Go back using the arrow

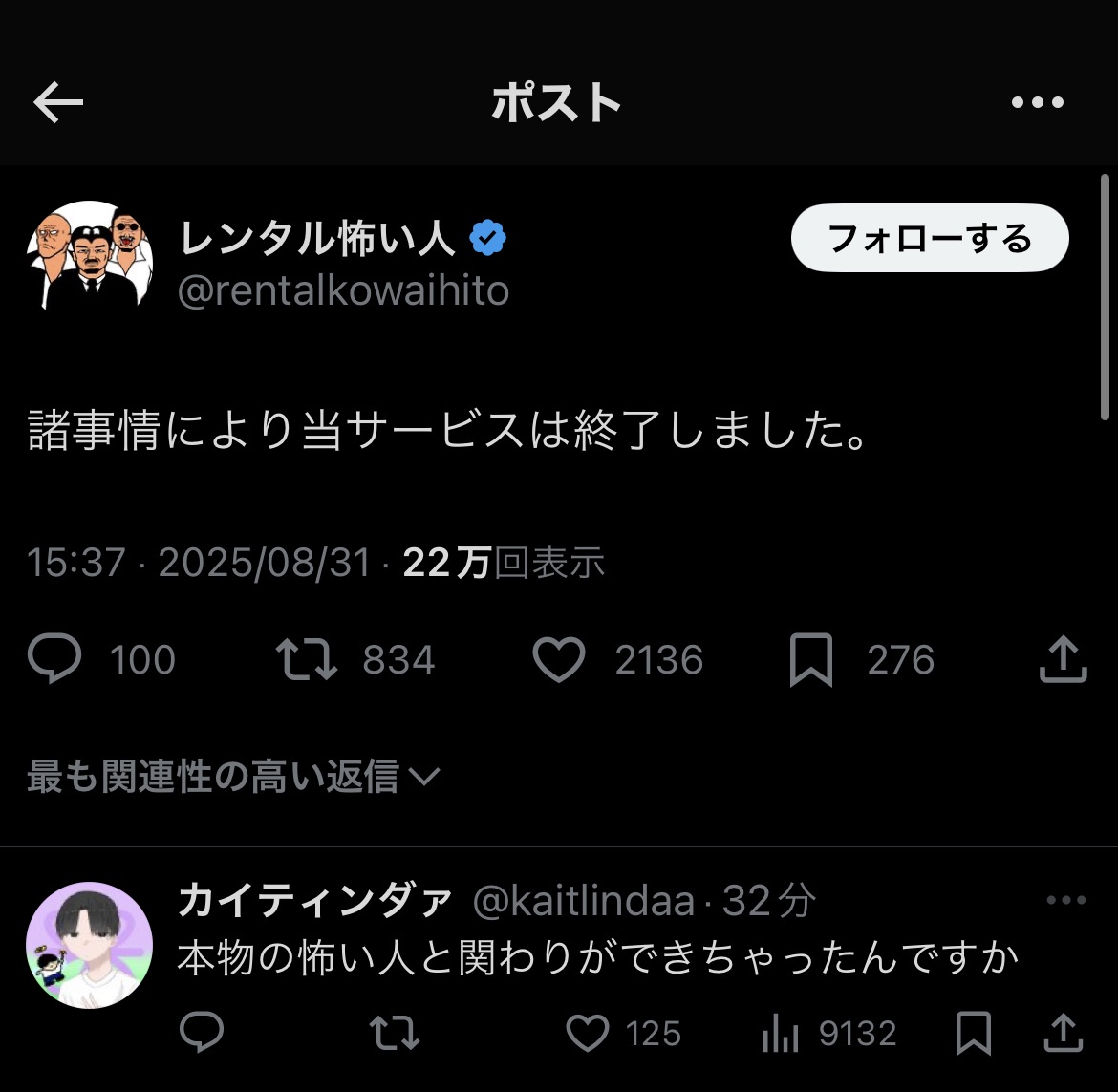coord(57,102)
